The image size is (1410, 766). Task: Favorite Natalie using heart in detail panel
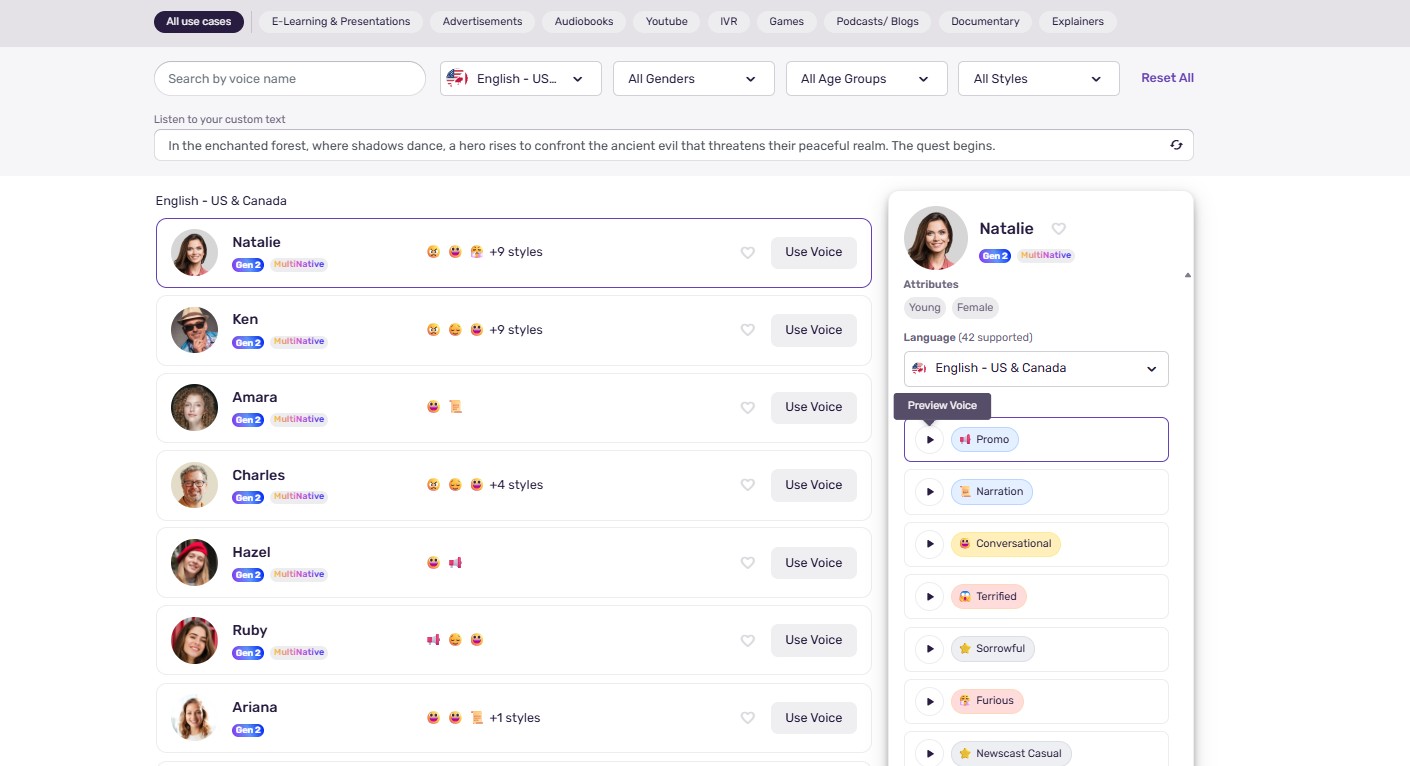[x=1059, y=229]
